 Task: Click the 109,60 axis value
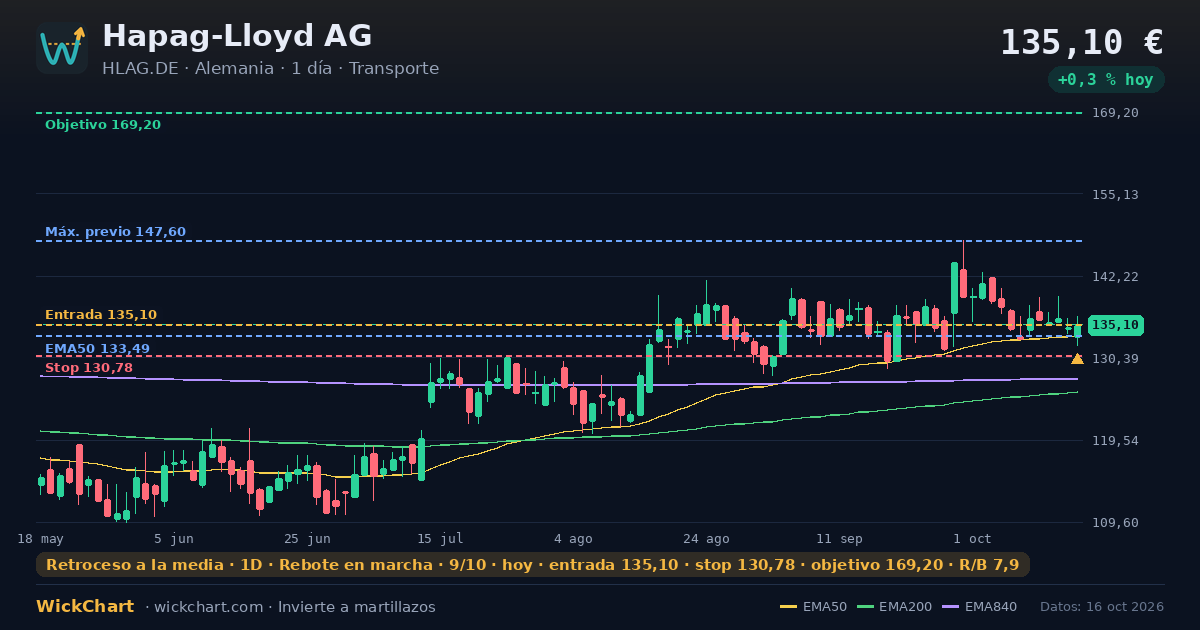tap(1115, 523)
